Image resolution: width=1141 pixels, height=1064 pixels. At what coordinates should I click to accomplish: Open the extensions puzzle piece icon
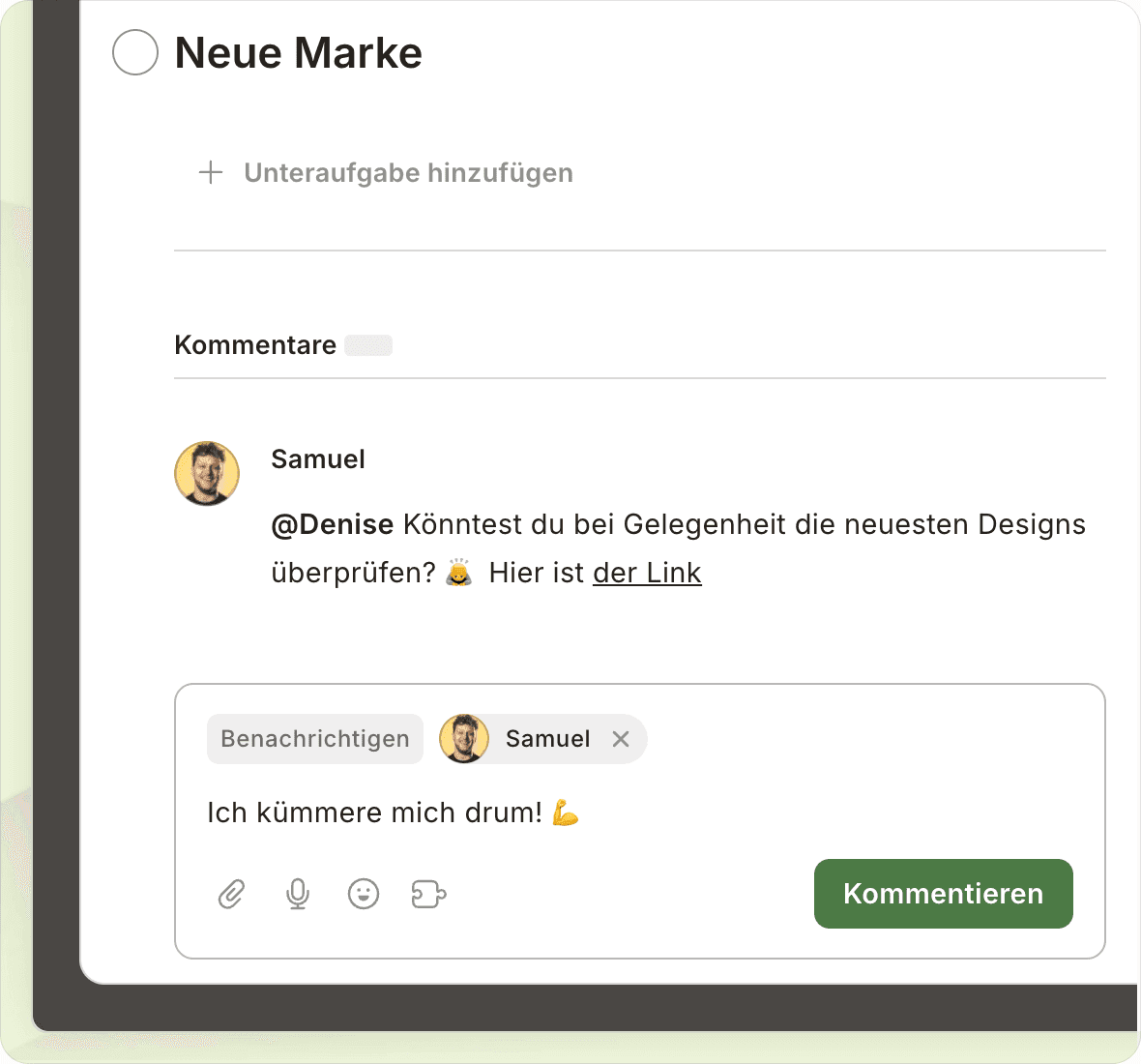coord(428,894)
